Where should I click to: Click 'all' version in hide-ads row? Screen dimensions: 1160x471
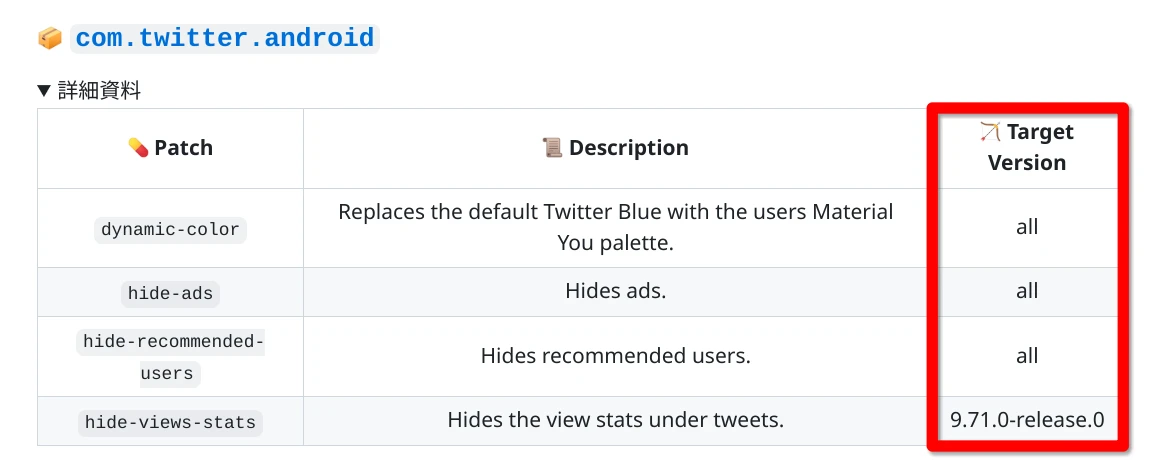(x=1027, y=291)
